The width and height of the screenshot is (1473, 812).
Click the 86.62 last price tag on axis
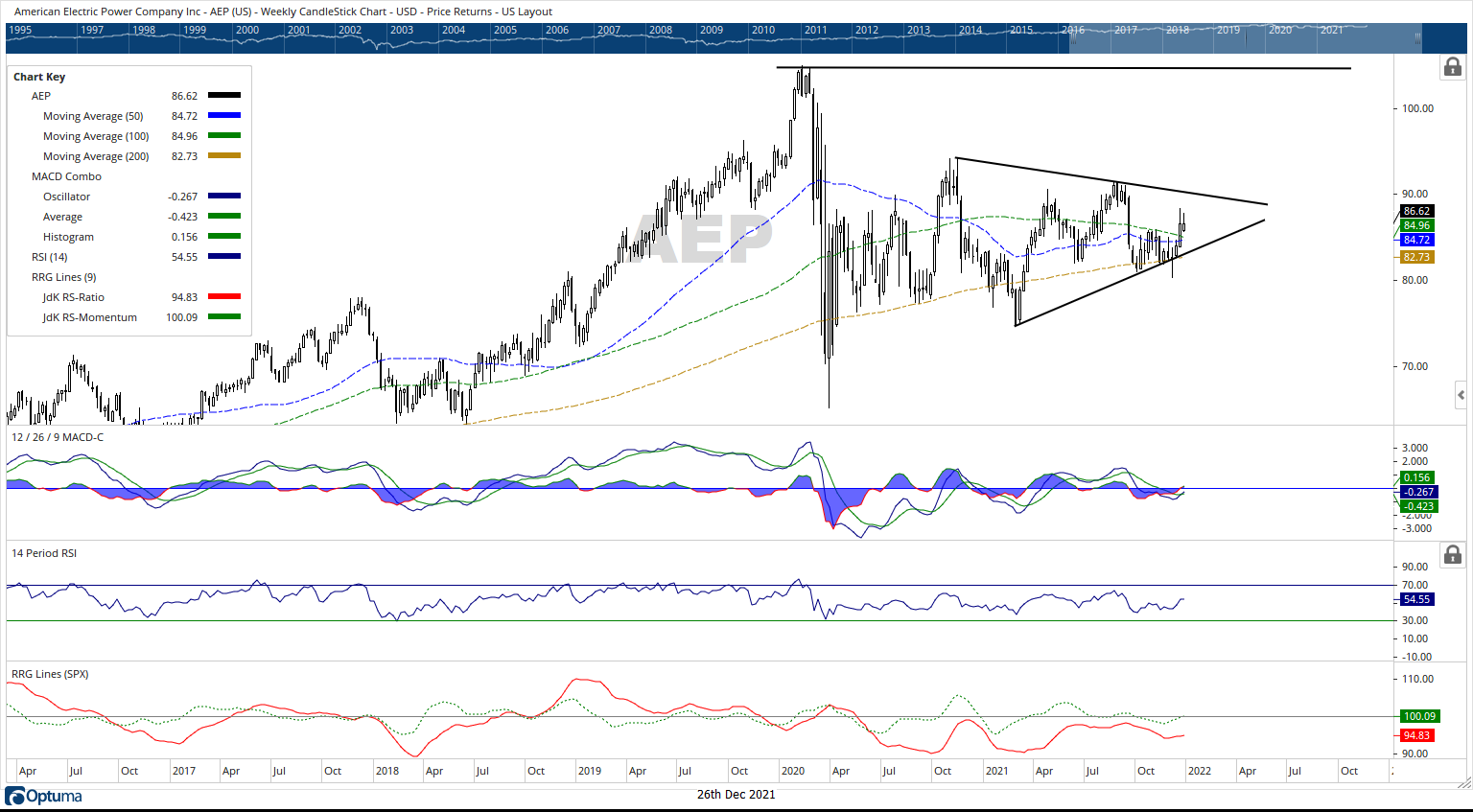(x=1416, y=211)
